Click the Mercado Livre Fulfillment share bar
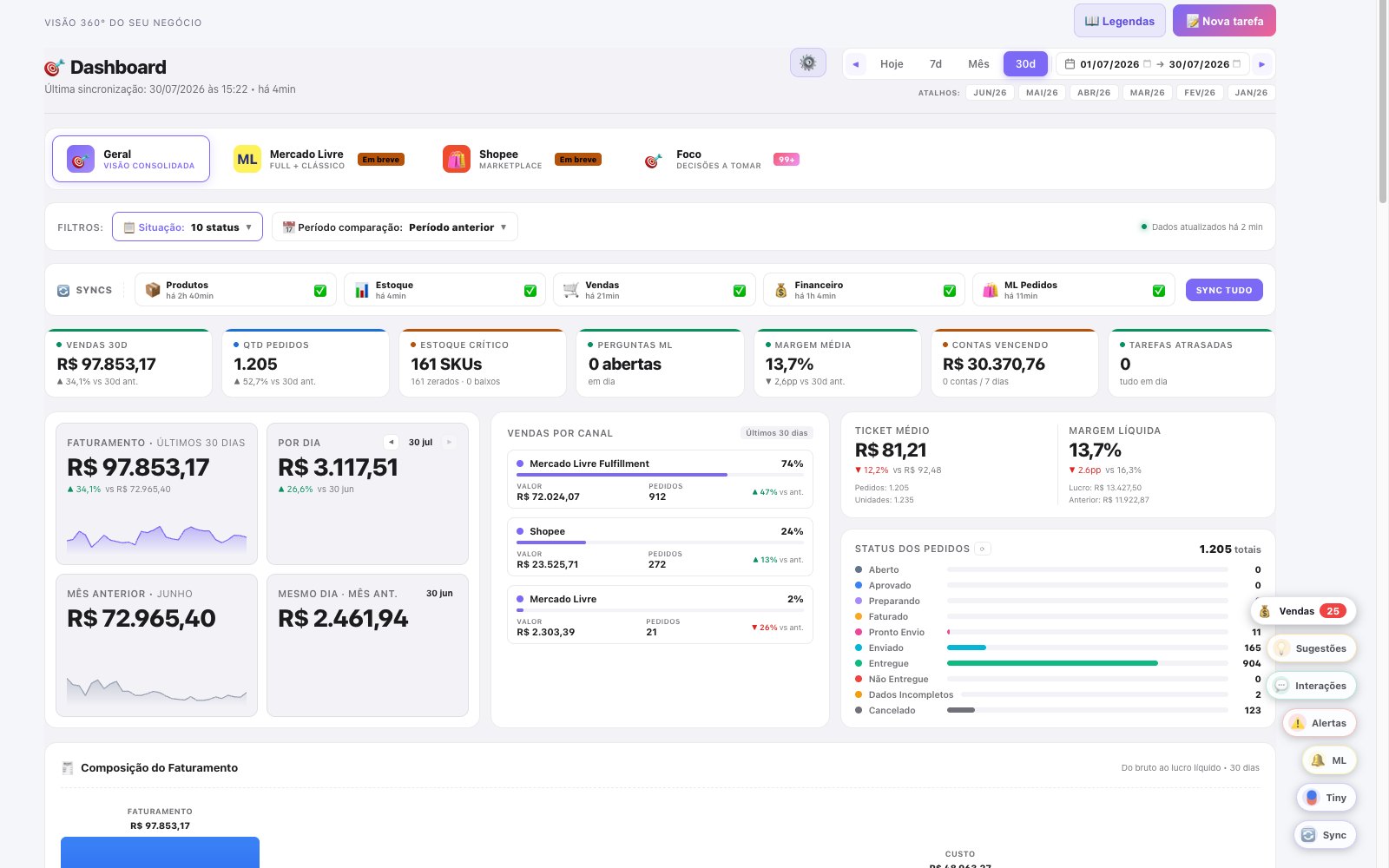Viewport: 1389px width, 868px height. [x=660, y=475]
